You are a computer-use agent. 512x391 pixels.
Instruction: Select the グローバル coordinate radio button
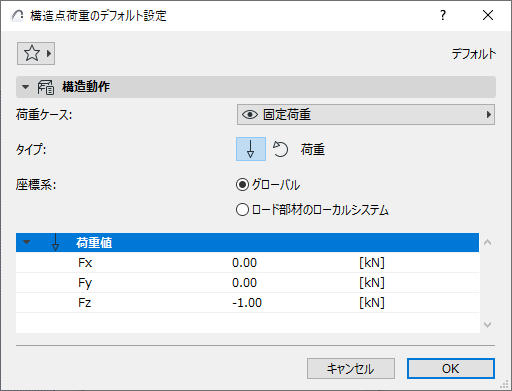(242, 184)
